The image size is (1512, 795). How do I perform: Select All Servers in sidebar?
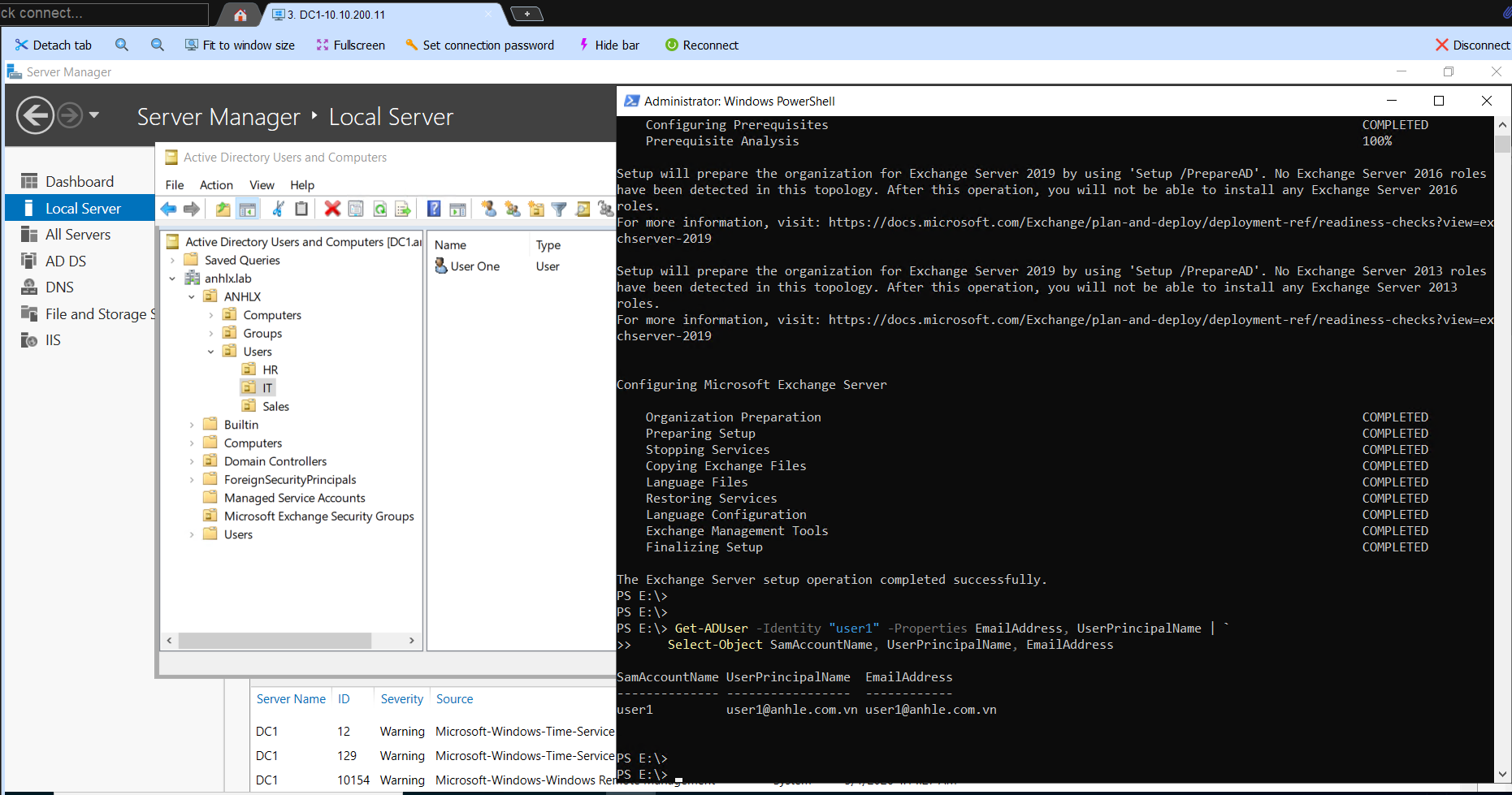(x=80, y=235)
